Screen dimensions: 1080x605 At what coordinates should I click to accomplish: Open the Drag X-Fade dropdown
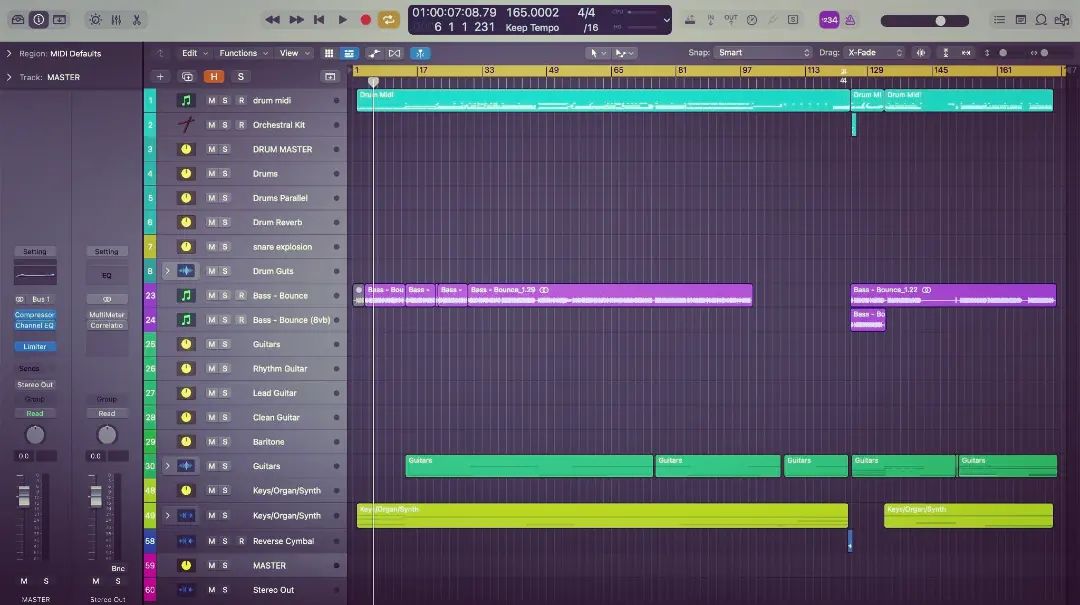874,52
